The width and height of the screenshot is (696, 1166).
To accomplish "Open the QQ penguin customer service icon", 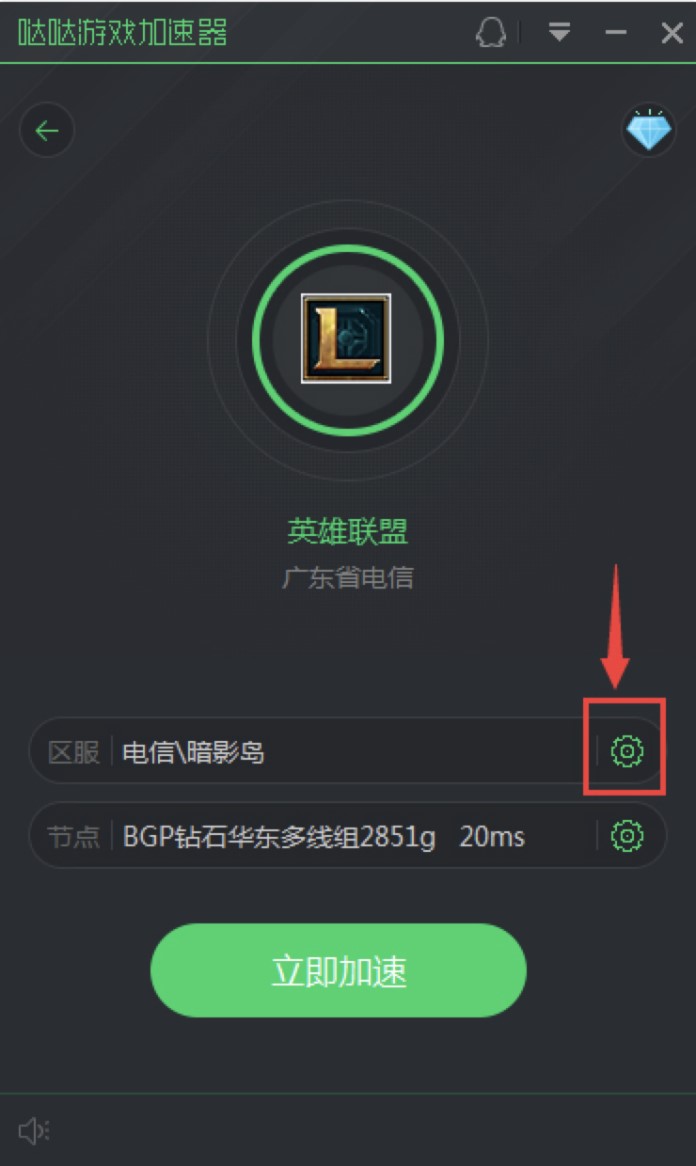I will point(491,32).
